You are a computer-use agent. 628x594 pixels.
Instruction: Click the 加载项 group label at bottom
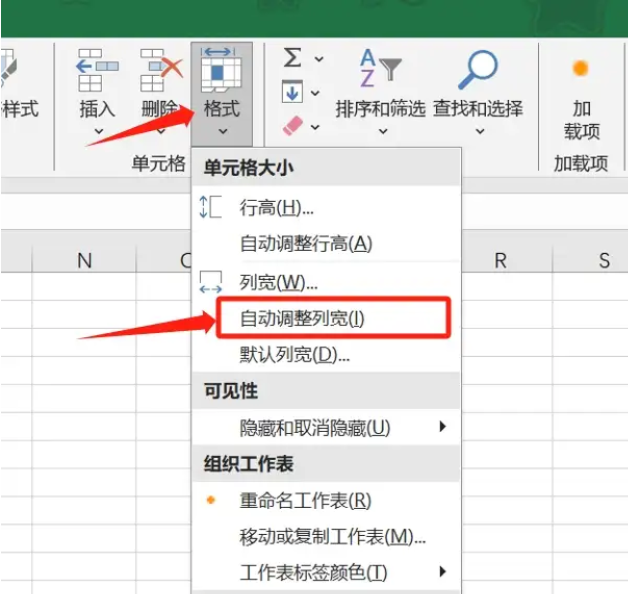[581, 164]
